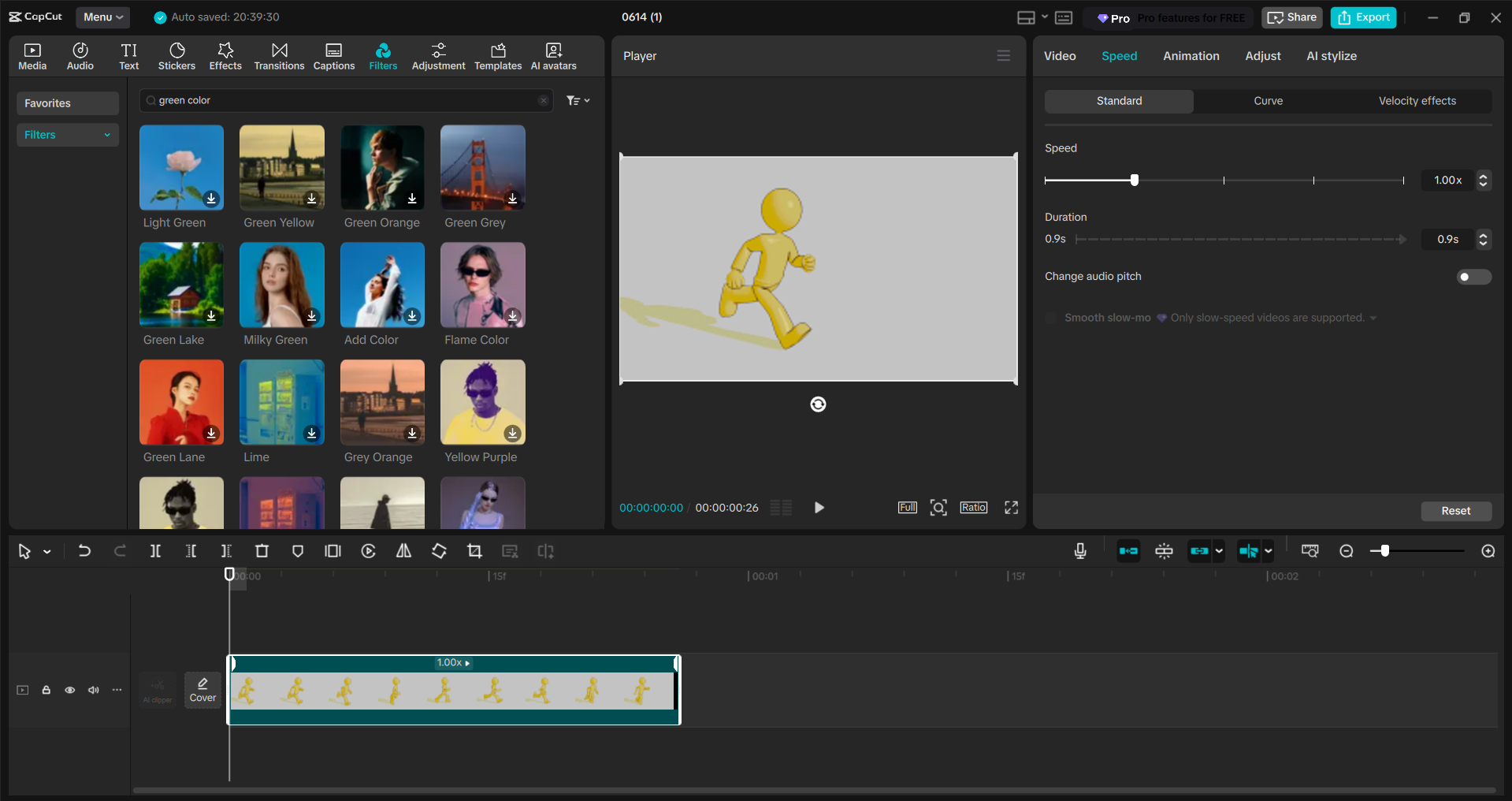Open the Transitions panel
1512x801 pixels.
(279, 55)
